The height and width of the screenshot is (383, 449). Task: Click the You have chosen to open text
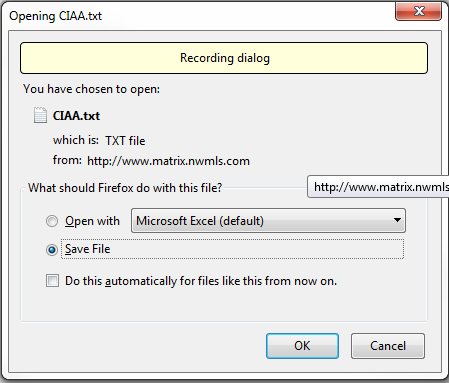click(x=91, y=89)
